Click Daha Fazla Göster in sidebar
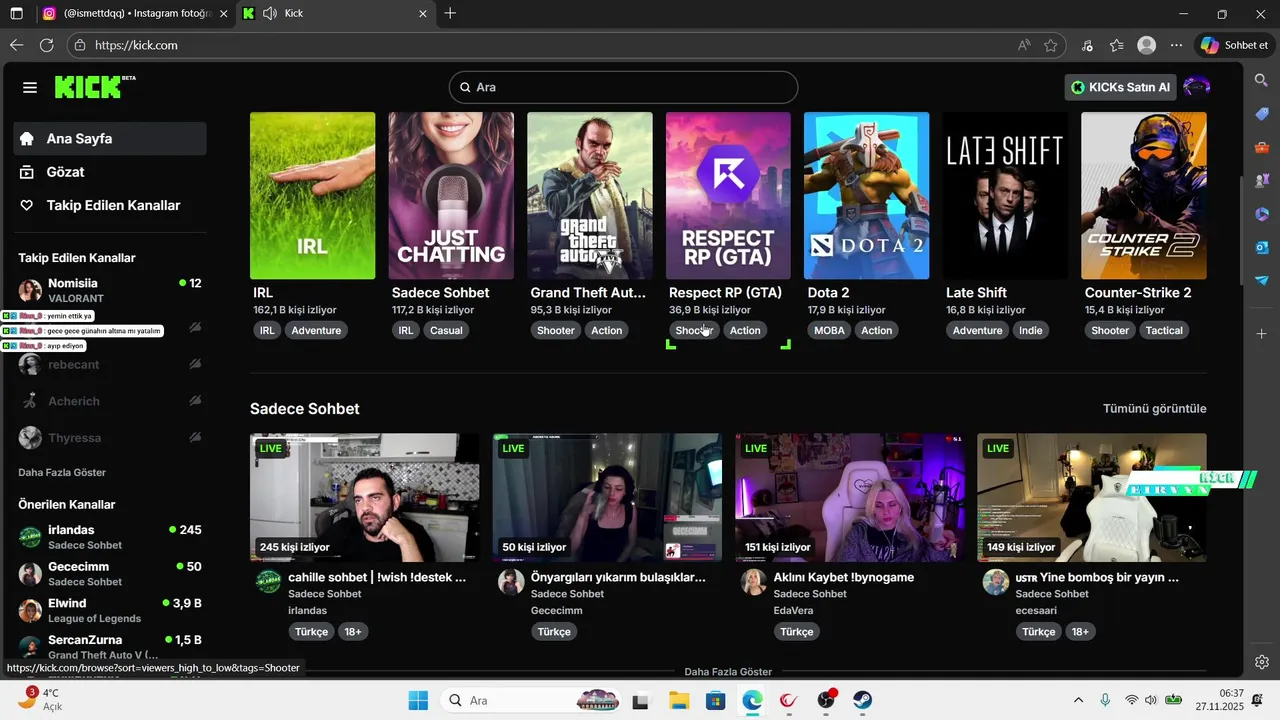Screen dimensions: 1280x720 coord(62,472)
